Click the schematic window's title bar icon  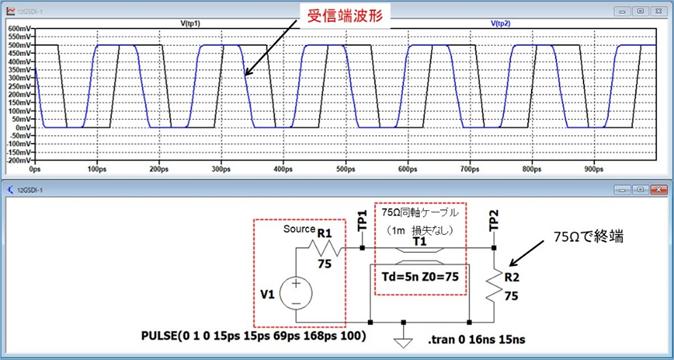click(x=10, y=189)
